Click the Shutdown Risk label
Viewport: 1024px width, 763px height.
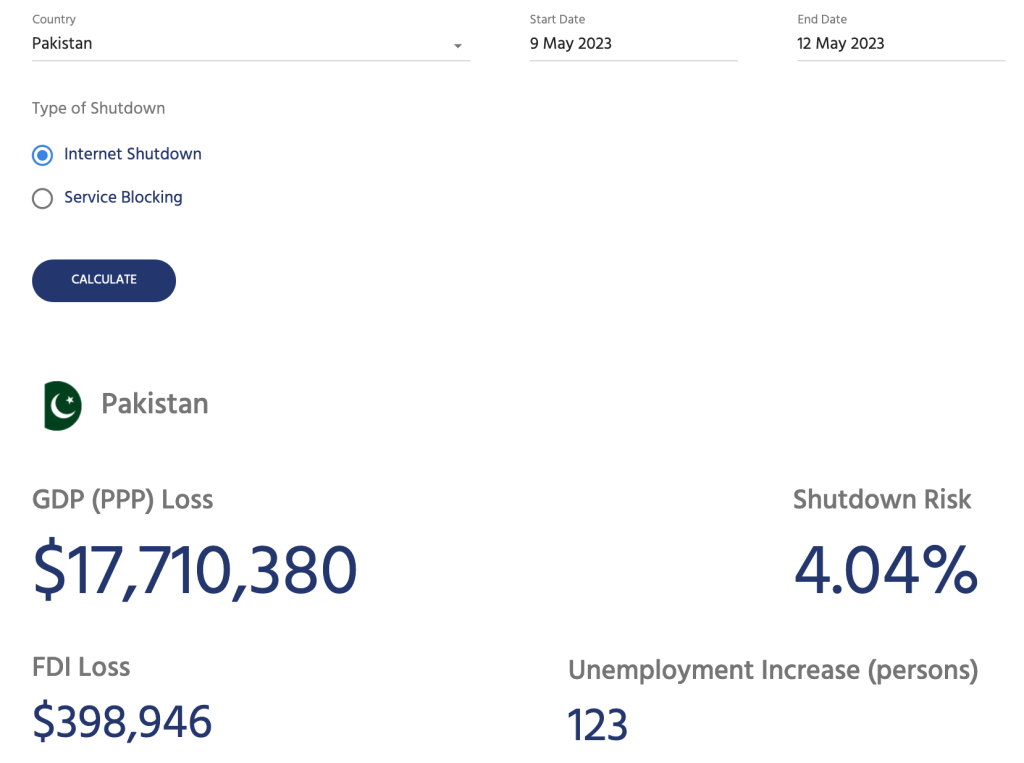pyautogui.click(x=882, y=499)
